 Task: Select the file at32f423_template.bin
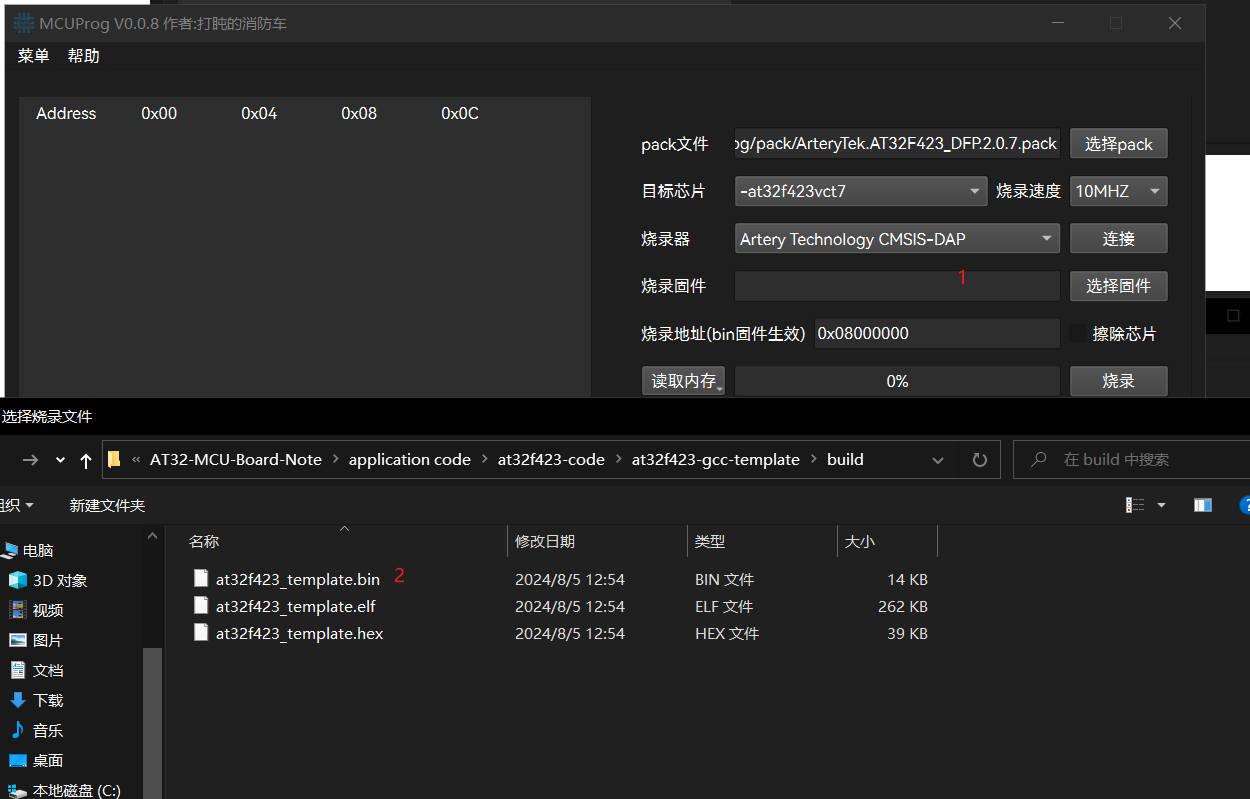click(298, 579)
